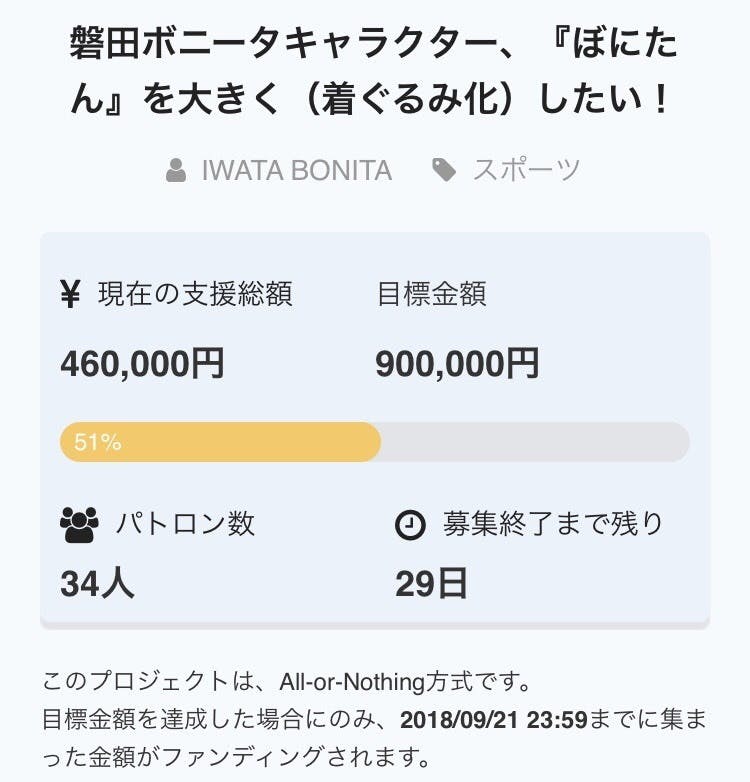Click the 現在の支援総額 label

tap(195, 295)
